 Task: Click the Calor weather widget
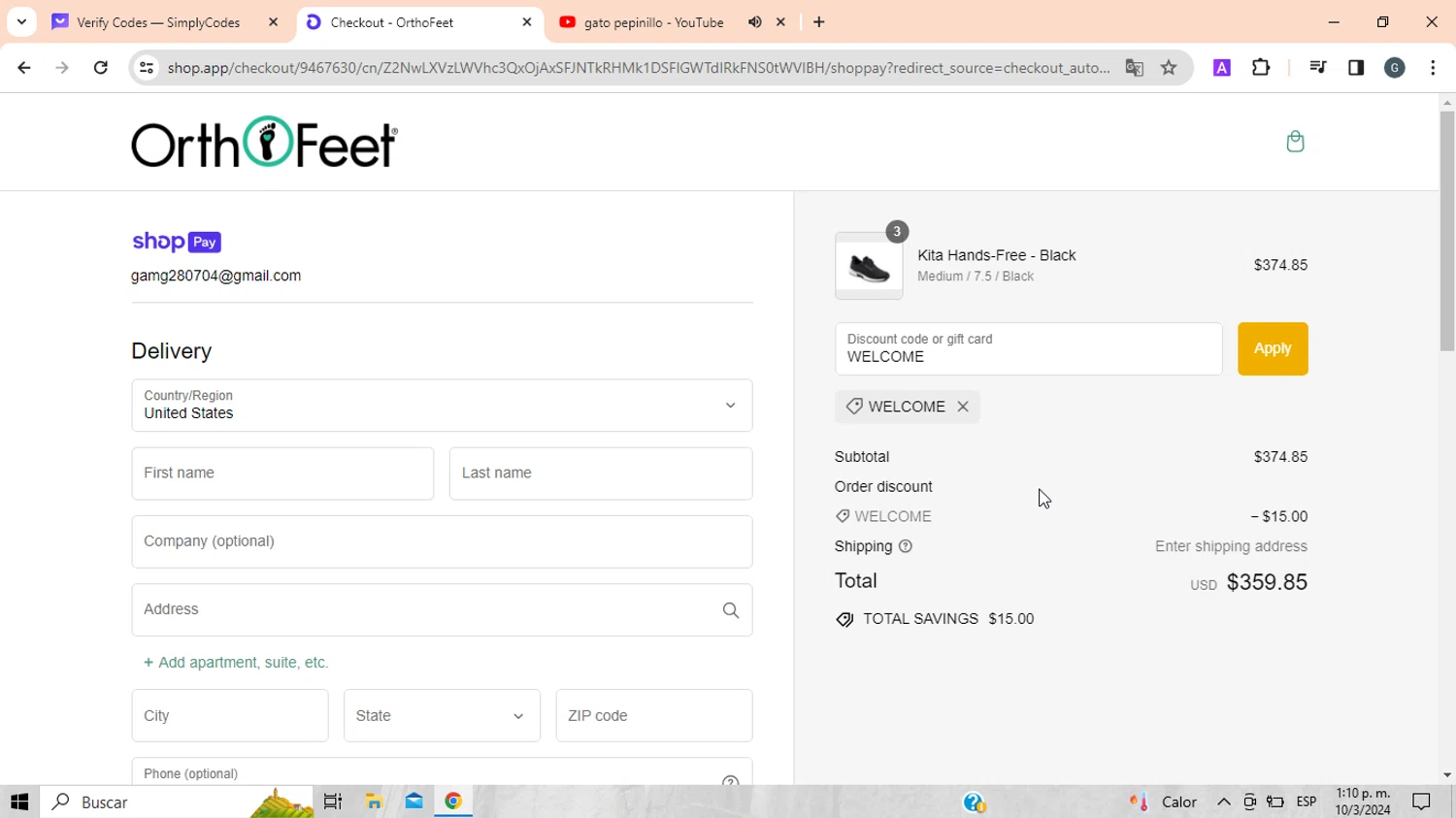pyautogui.click(x=1163, y=802)
